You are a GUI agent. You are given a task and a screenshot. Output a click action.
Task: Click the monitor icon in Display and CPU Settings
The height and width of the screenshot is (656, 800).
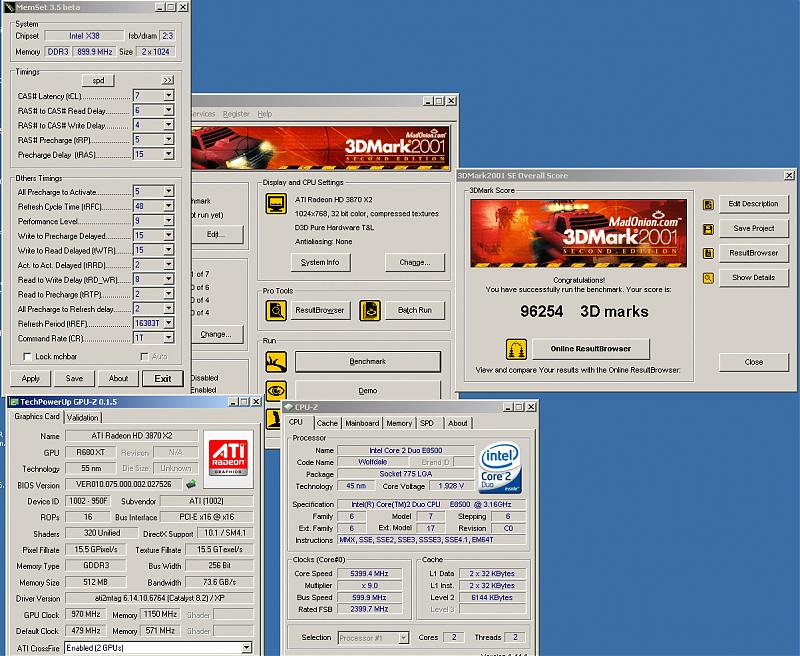(276, 203)
